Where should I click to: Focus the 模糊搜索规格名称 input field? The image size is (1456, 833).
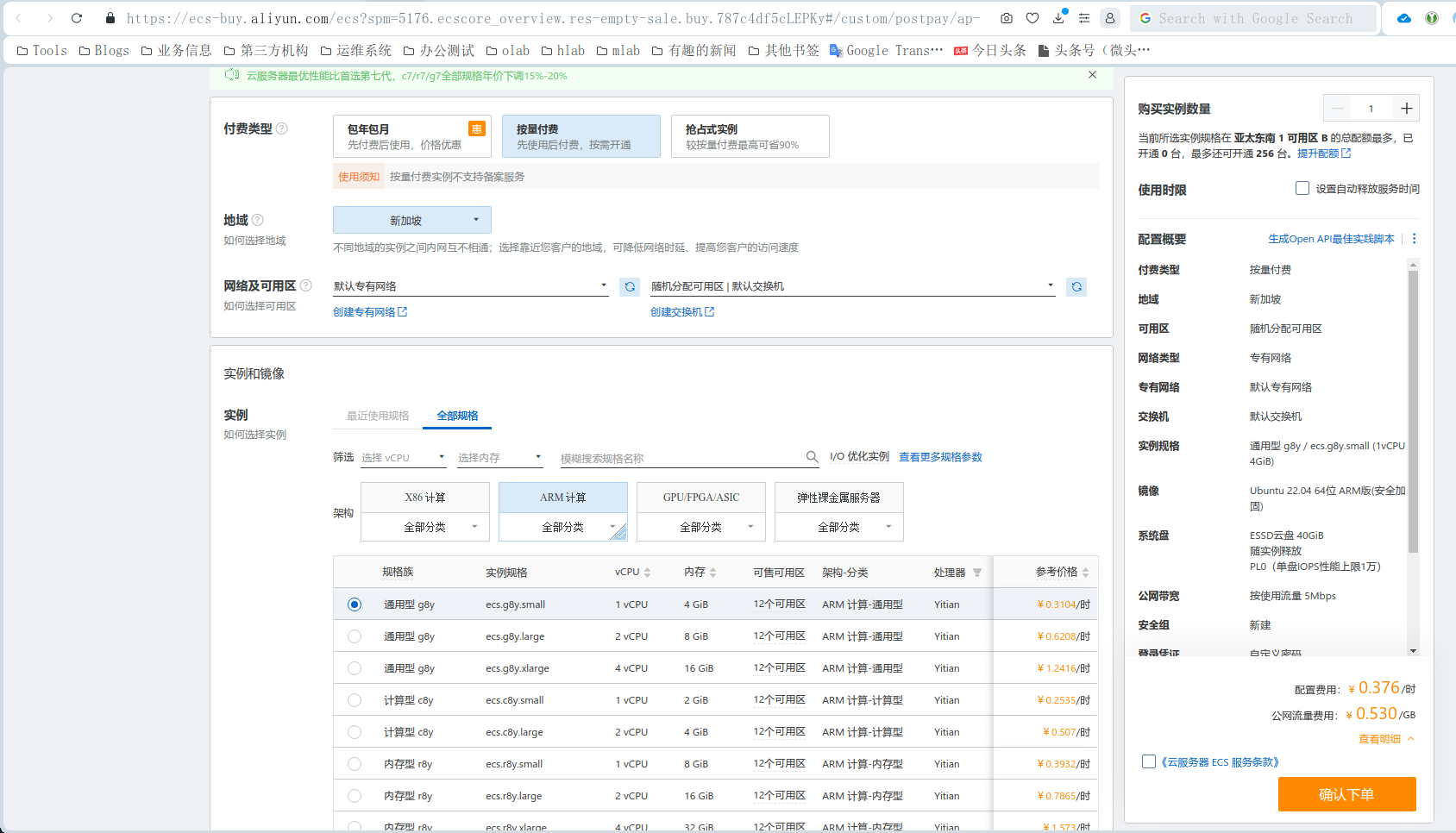click(681, 458)
